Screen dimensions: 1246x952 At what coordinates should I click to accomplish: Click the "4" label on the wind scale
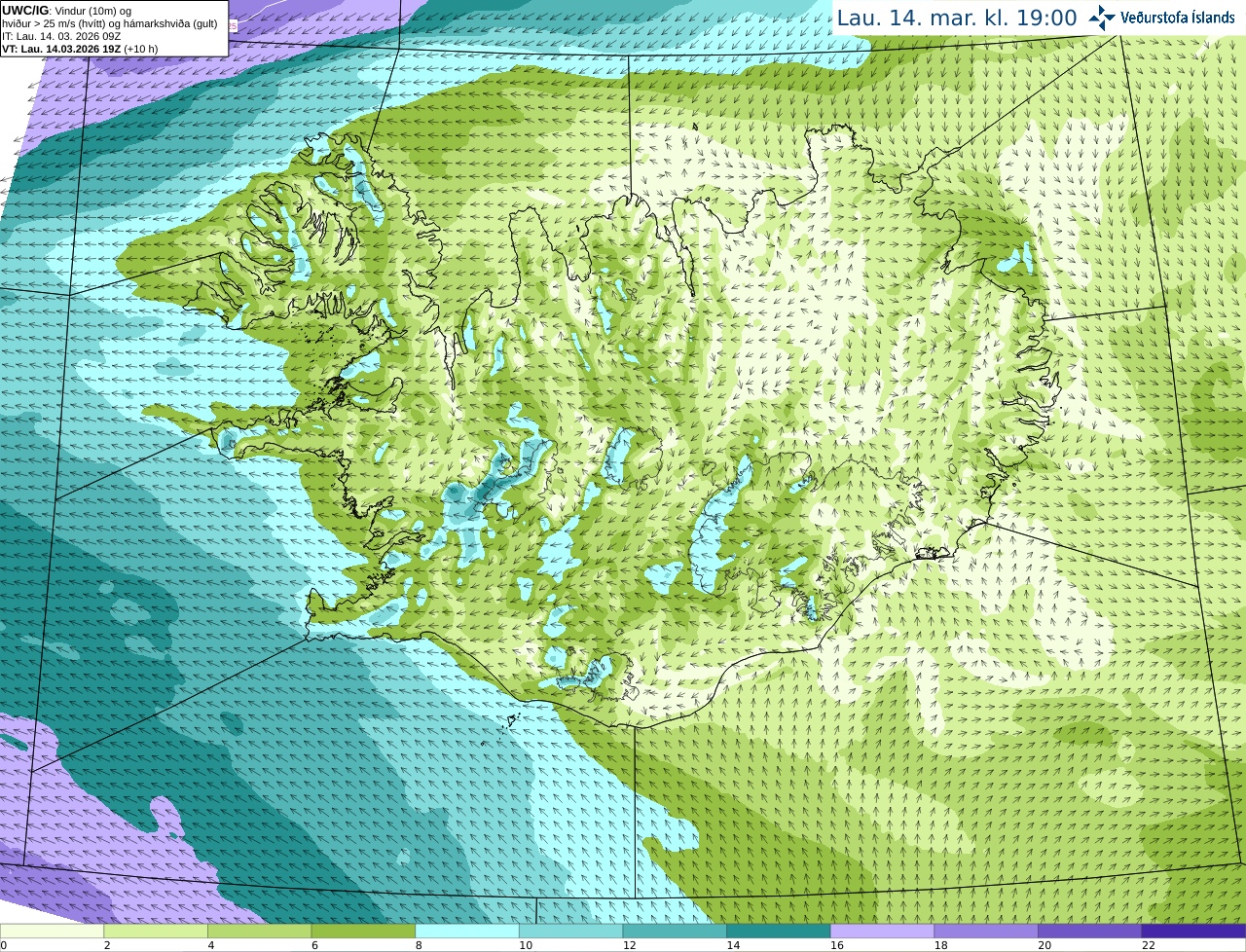tap(211, 945)
